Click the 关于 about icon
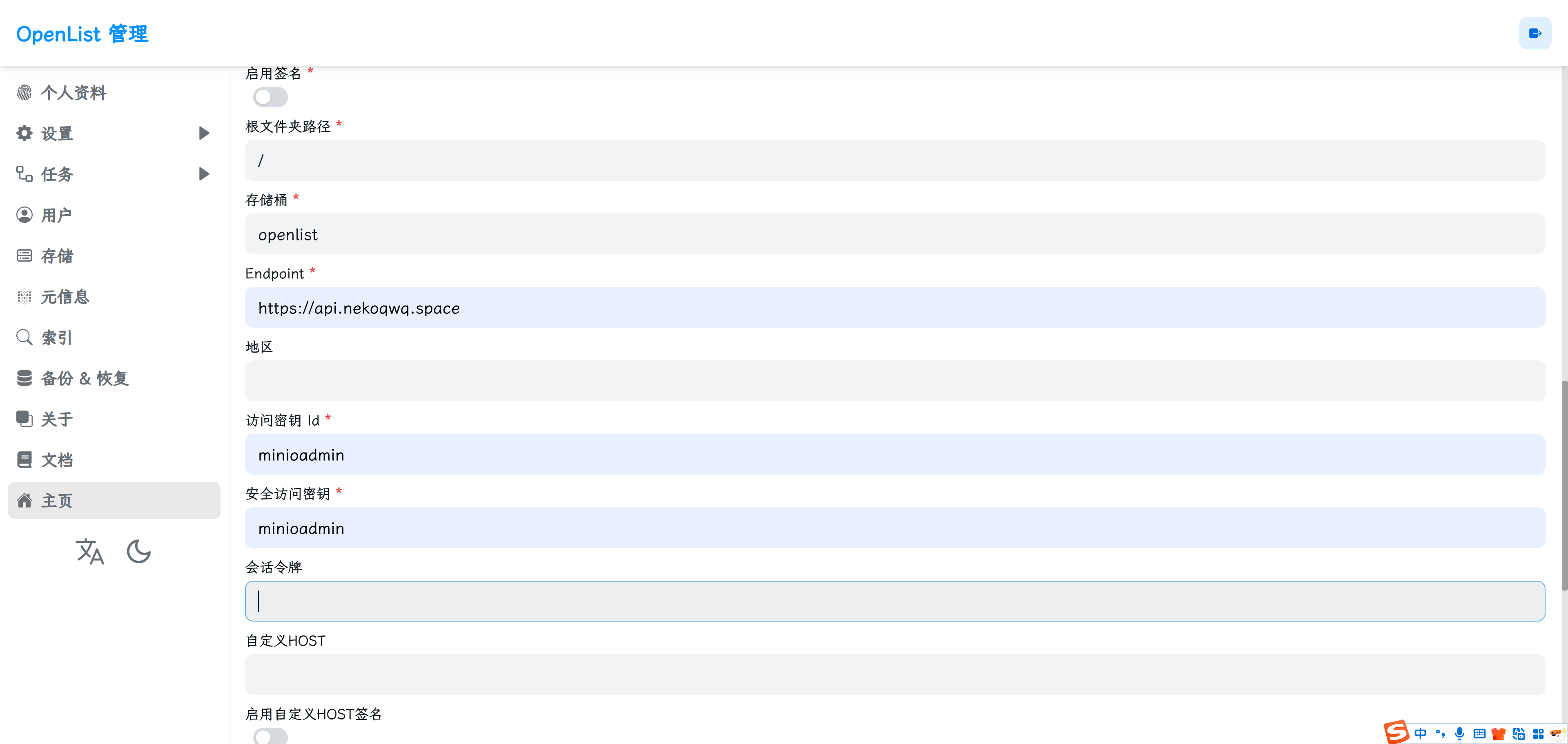This screenshot has width=1568, height=744. (24, 419)
